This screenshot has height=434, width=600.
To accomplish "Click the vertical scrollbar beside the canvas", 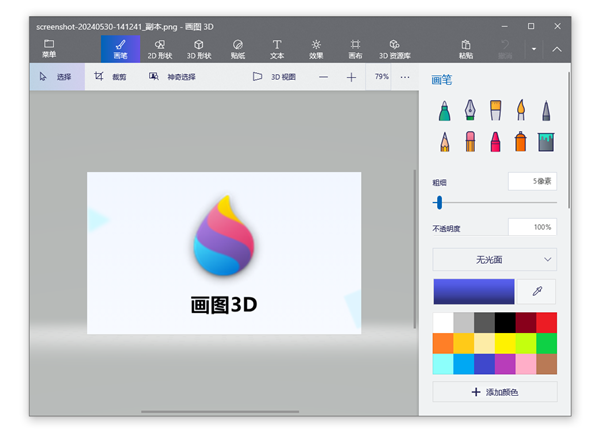I will pos(414,249).
